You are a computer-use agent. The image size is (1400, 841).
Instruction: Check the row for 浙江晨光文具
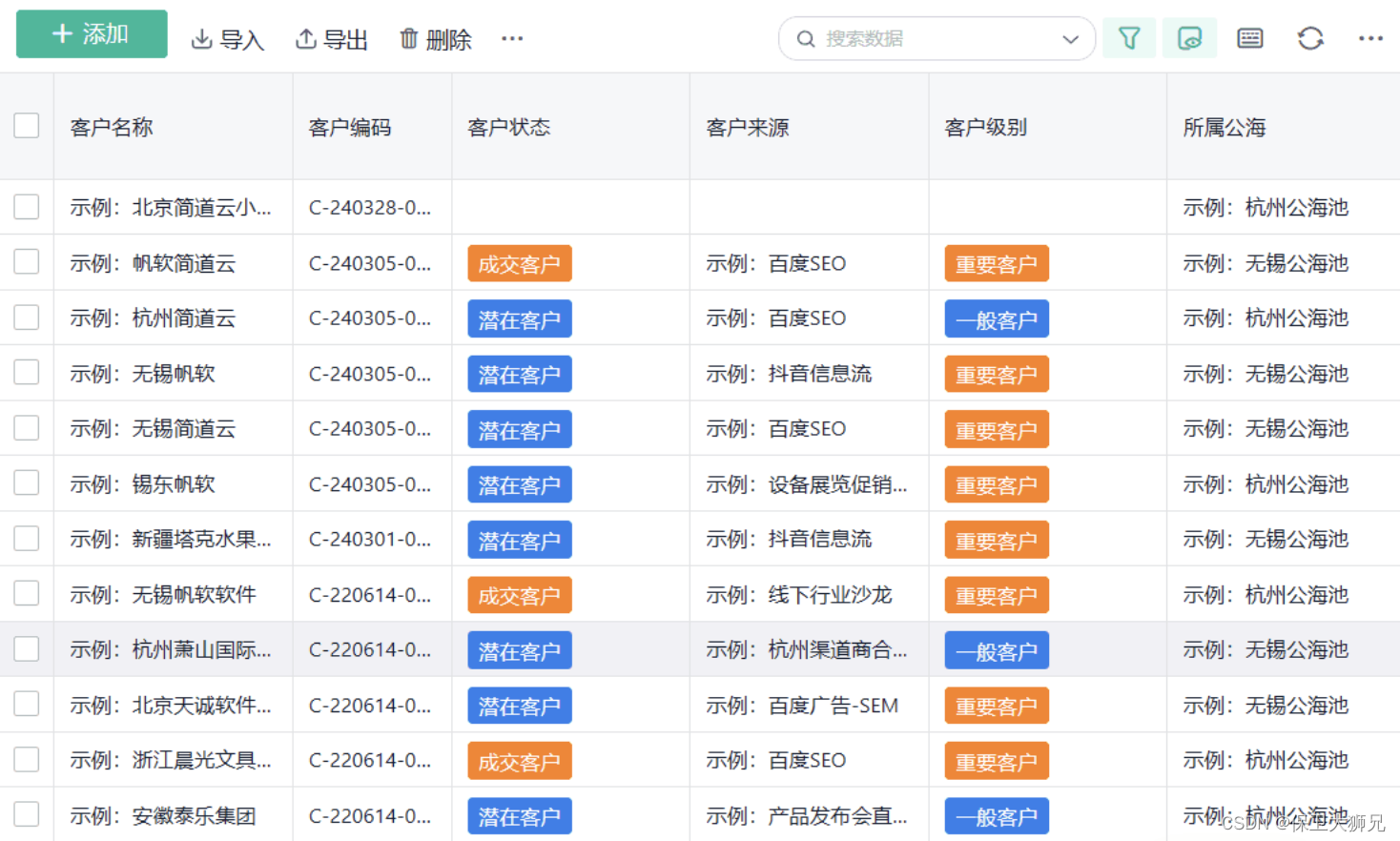pos(27,760)
